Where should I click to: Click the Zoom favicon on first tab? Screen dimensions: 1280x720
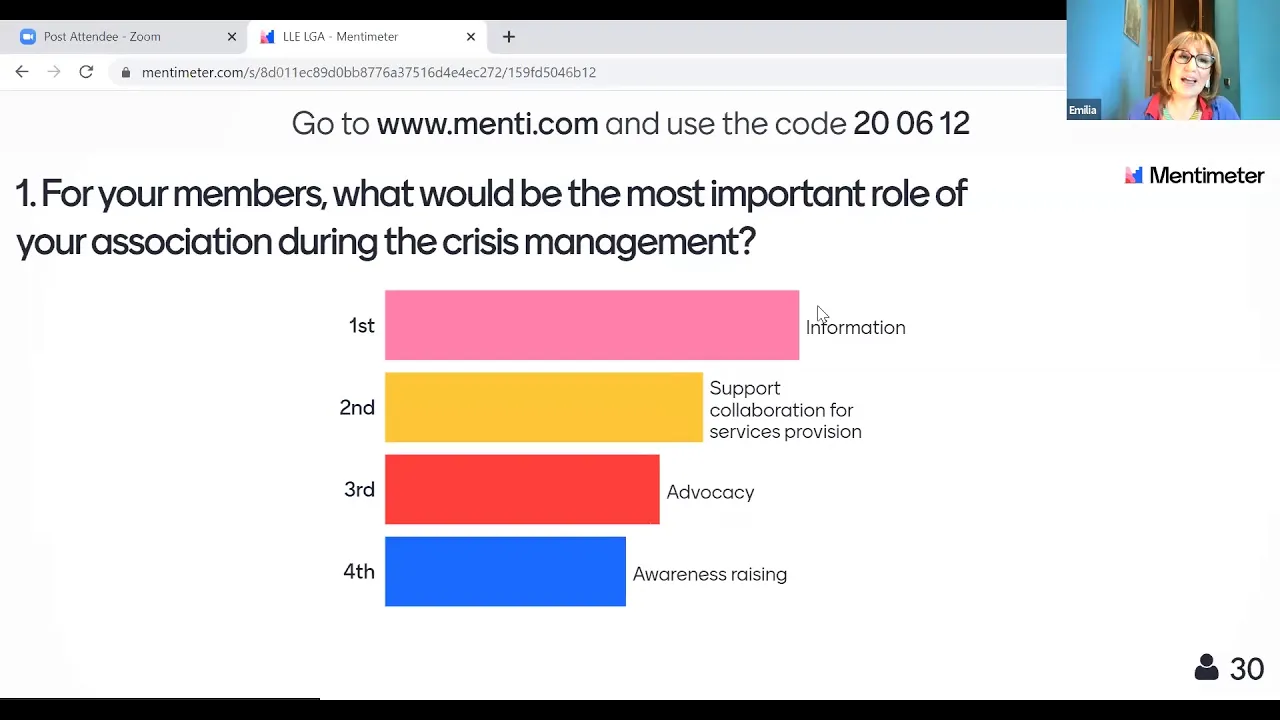(28, 37)
